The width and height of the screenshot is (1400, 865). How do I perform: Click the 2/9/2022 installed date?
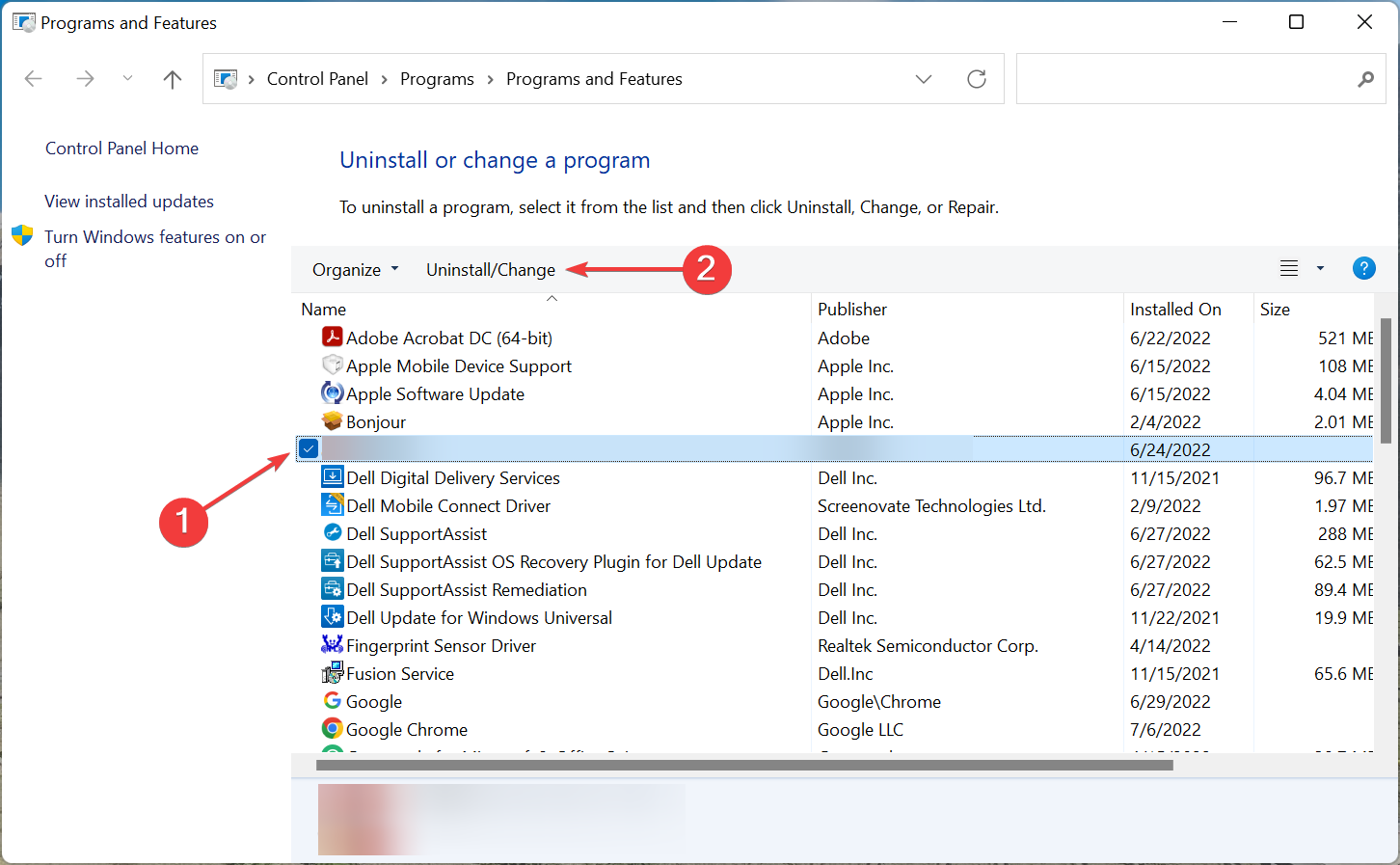1166,506
